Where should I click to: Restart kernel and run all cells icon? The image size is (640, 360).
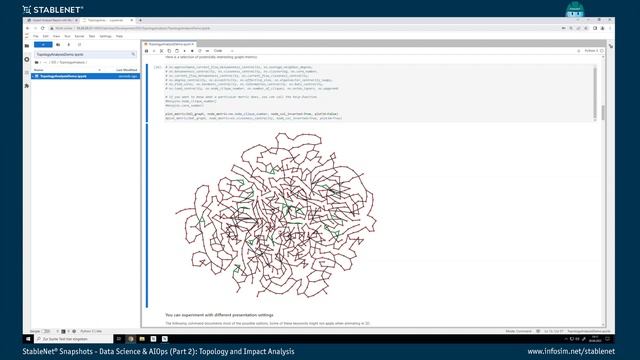pos(207,51)
